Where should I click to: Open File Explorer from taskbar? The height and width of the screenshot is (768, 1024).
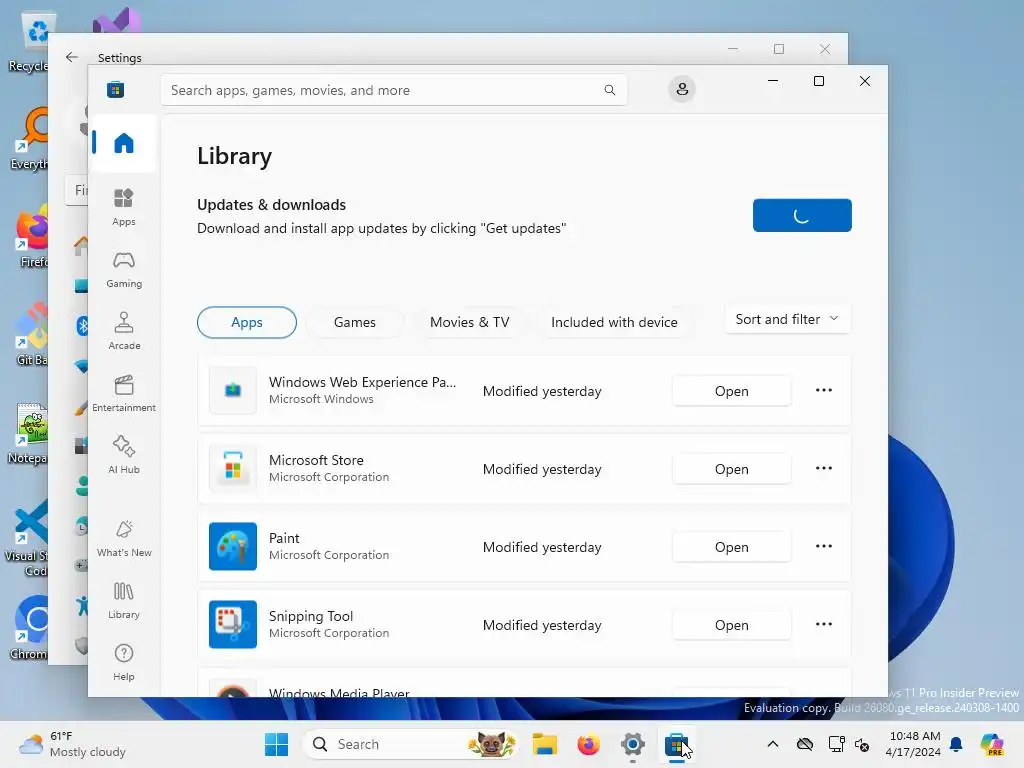tap(544, 744)
